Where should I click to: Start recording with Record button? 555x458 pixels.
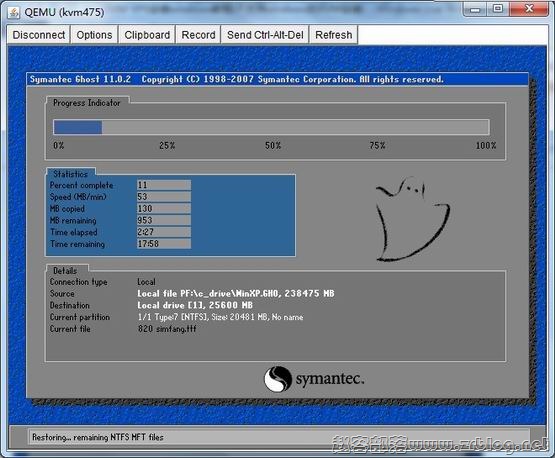(198, 35)
